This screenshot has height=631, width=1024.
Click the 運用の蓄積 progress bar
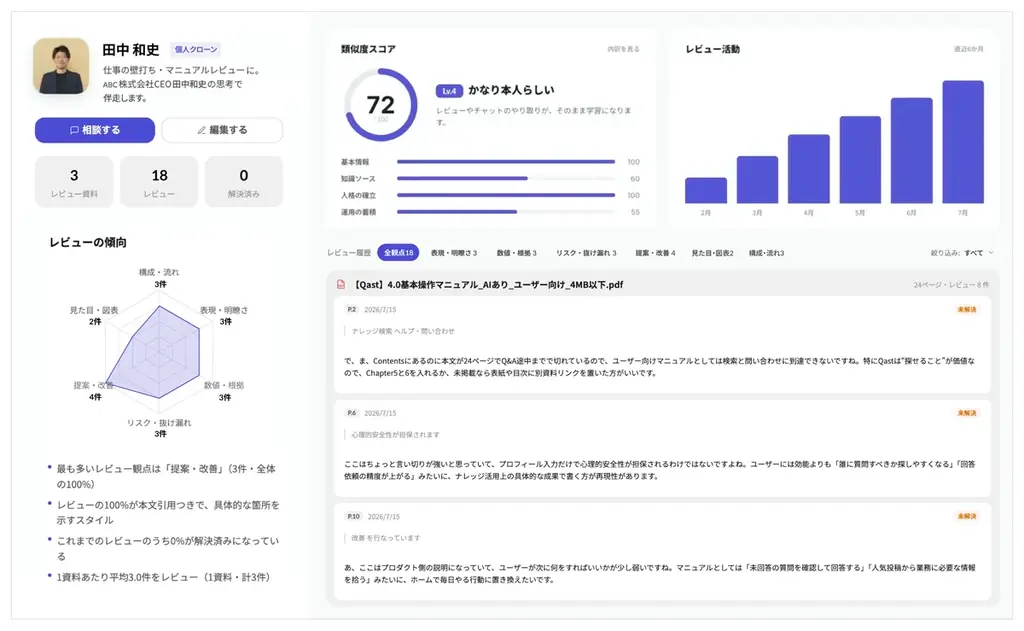[506, 212]
